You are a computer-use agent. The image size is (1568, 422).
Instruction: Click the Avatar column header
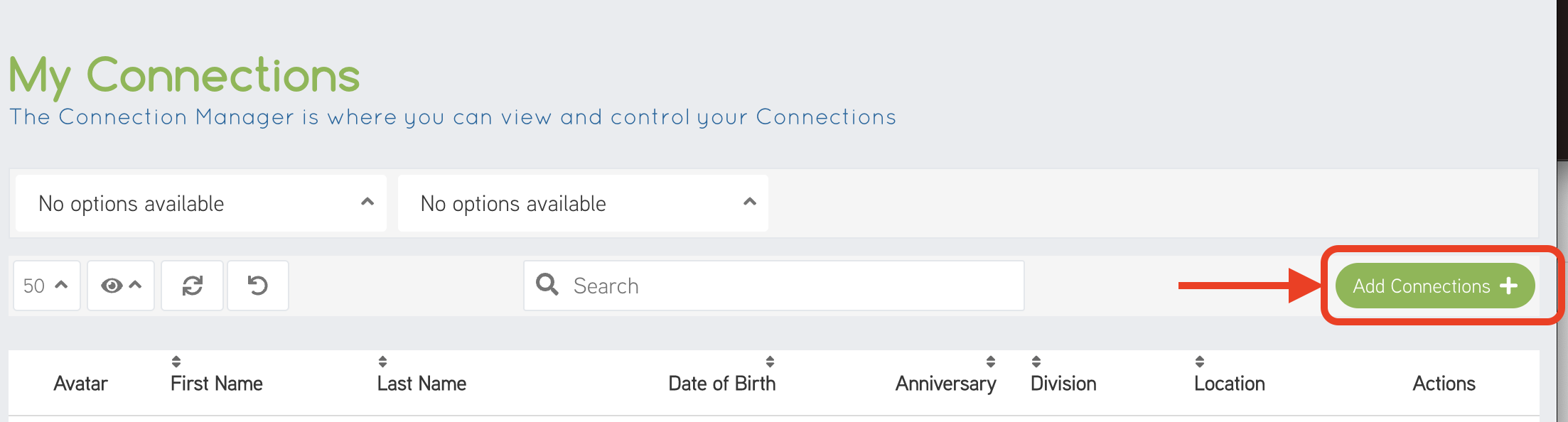(x=80, y=384)
